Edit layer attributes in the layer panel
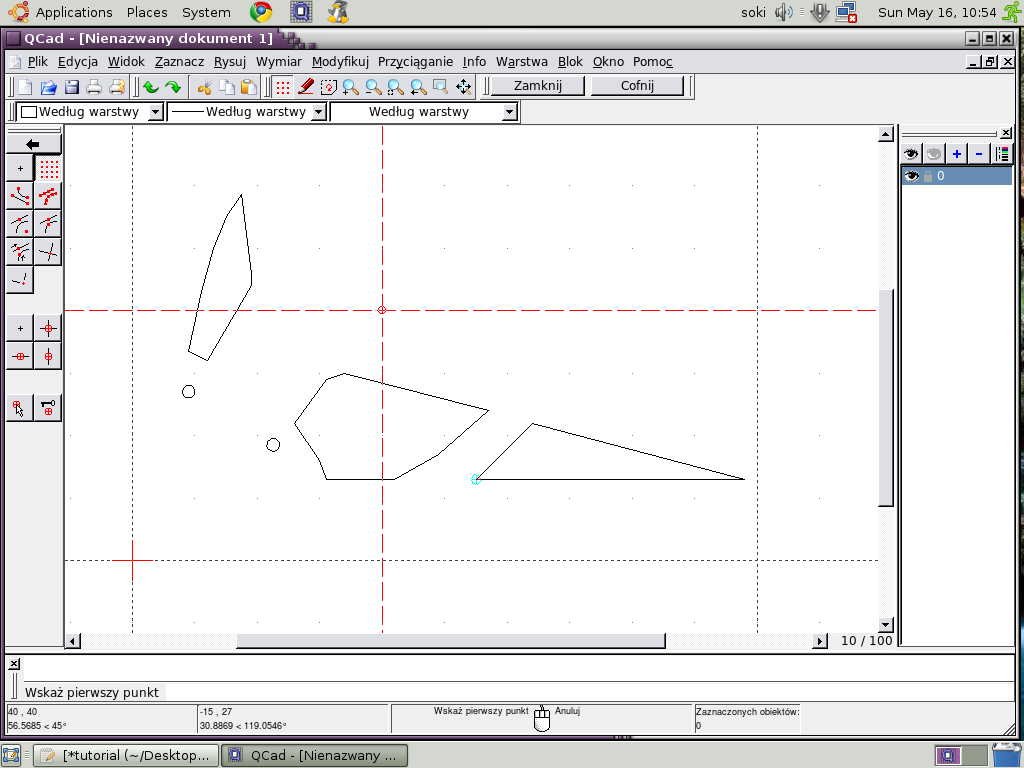This screenshot has height=768, width=1024. click(x=1002, y=154)
